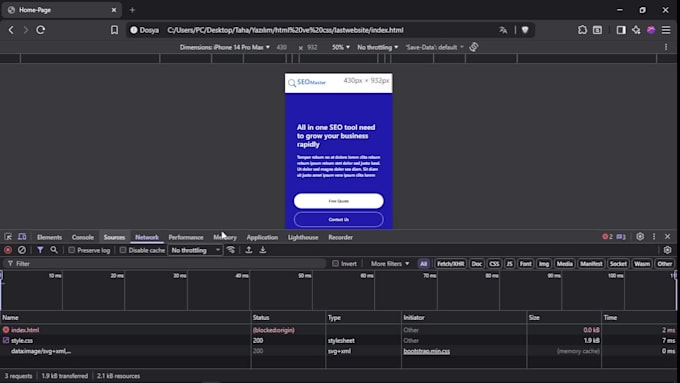This screenshot has height=383, width=680.
Task: Activate the inspect element picker icon
Action: (8, 237)
